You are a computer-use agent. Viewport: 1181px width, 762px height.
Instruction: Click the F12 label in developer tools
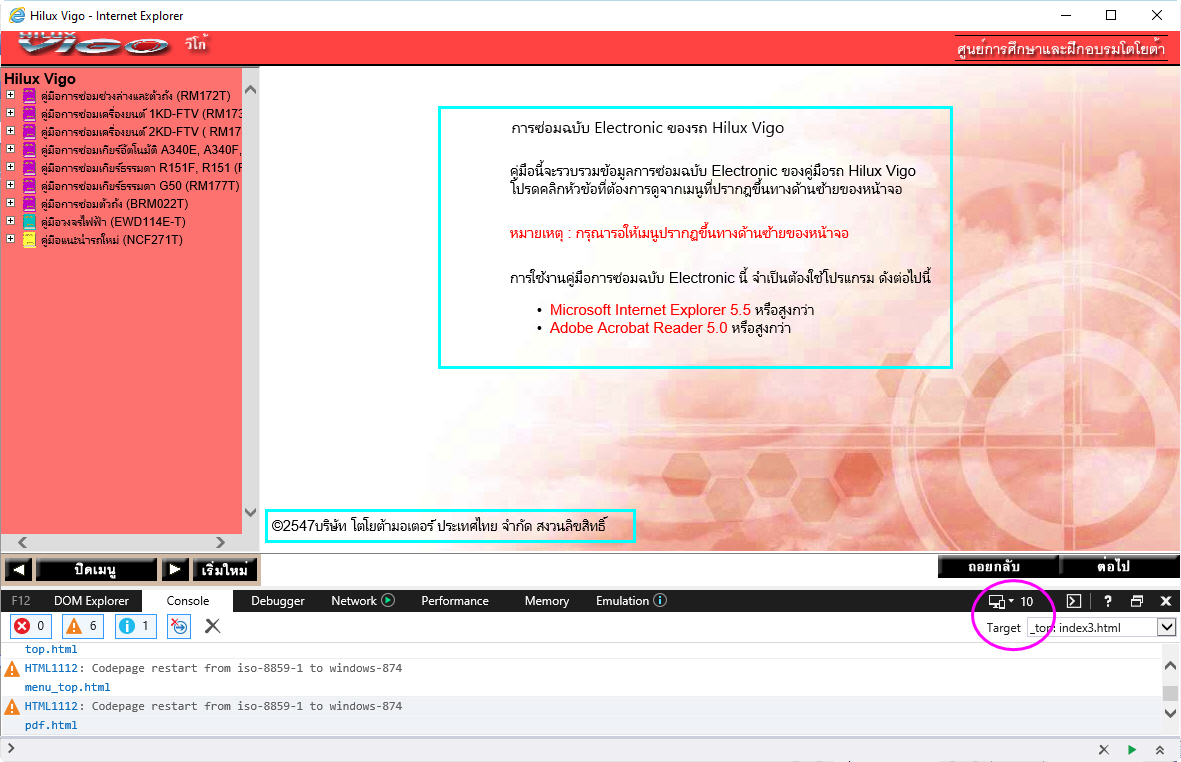tap(21, 601)
